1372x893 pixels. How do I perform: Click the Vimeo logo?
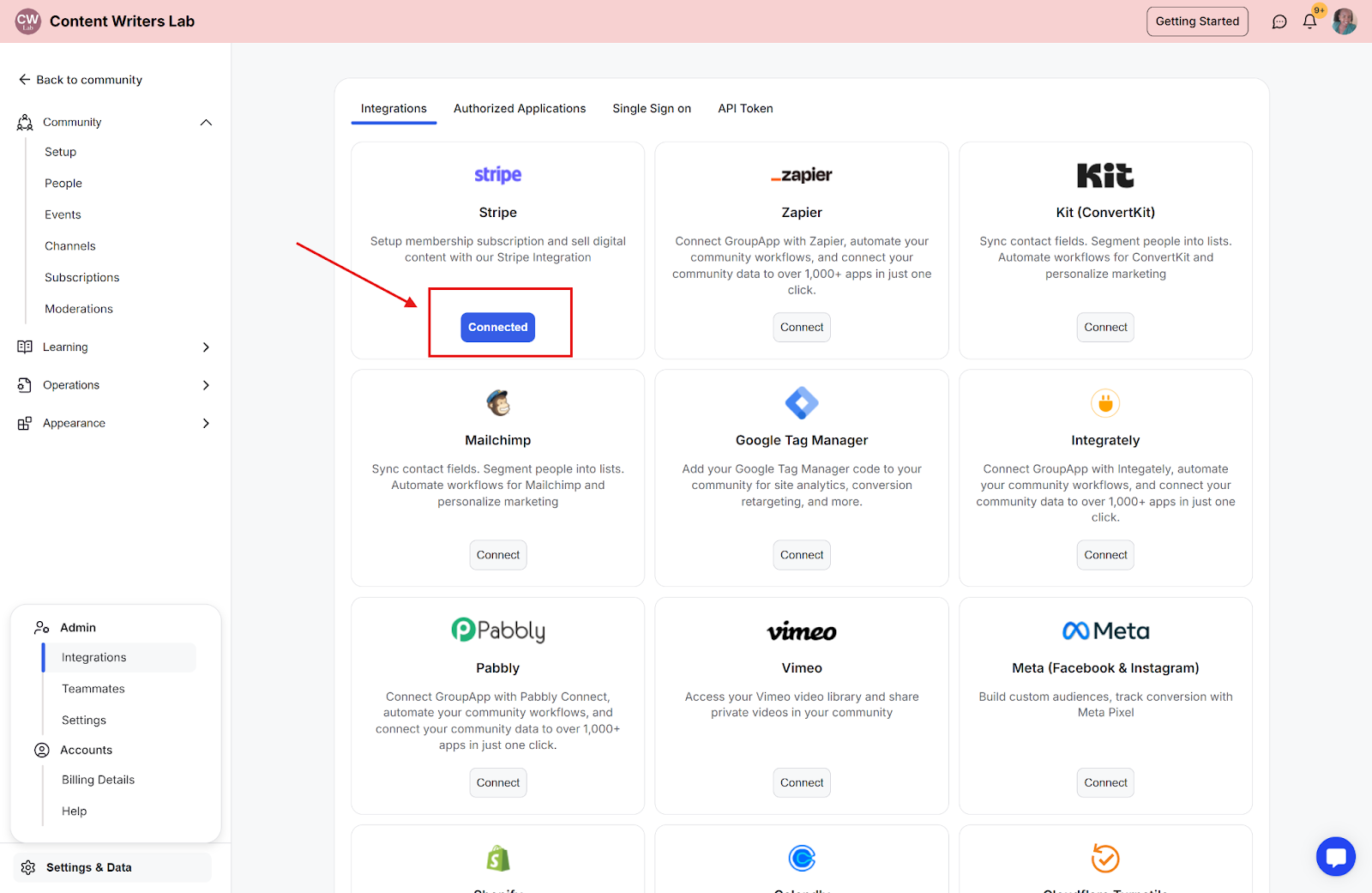(x=802, y=632)
